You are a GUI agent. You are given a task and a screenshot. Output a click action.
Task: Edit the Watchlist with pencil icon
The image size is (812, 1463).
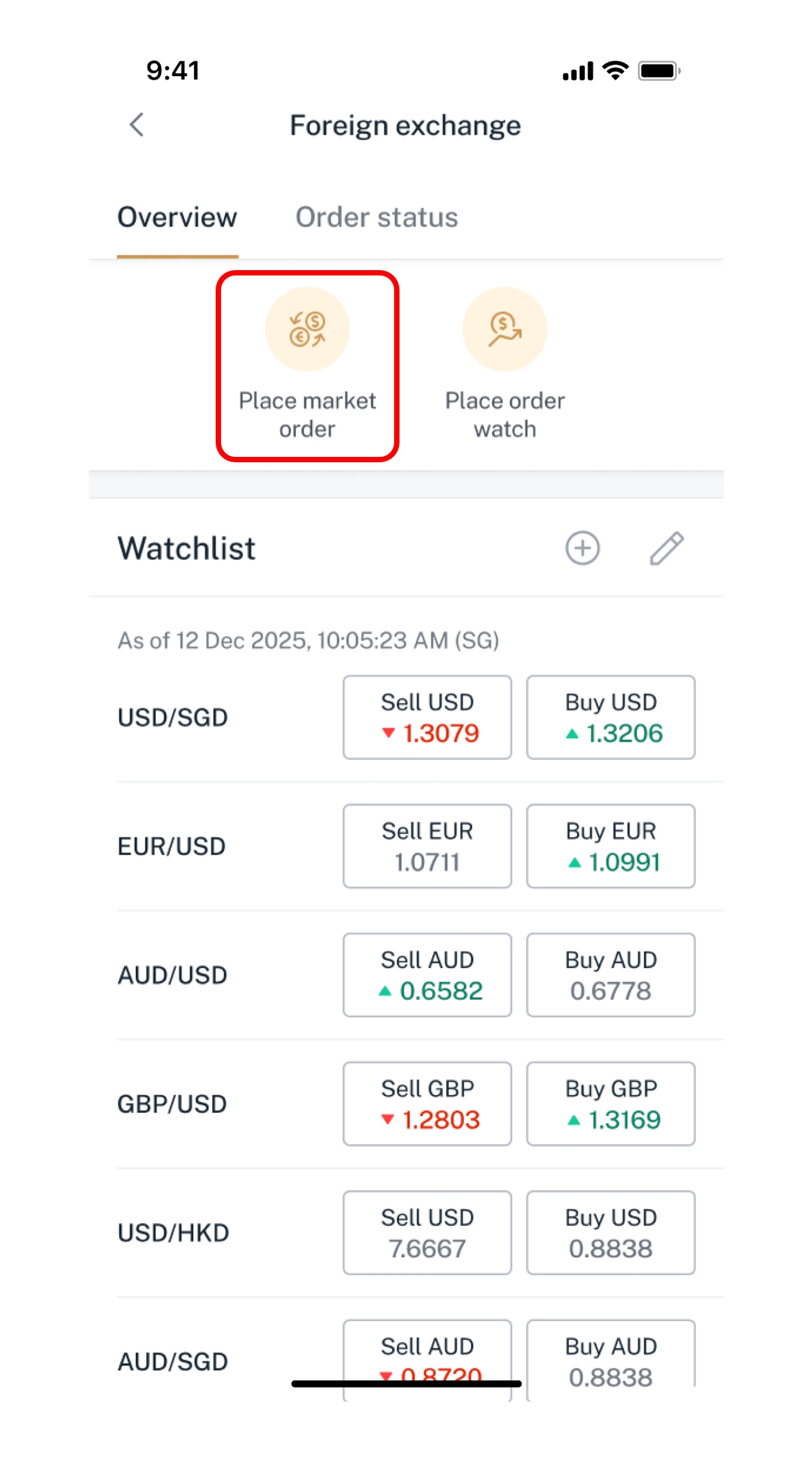[667, 548]
